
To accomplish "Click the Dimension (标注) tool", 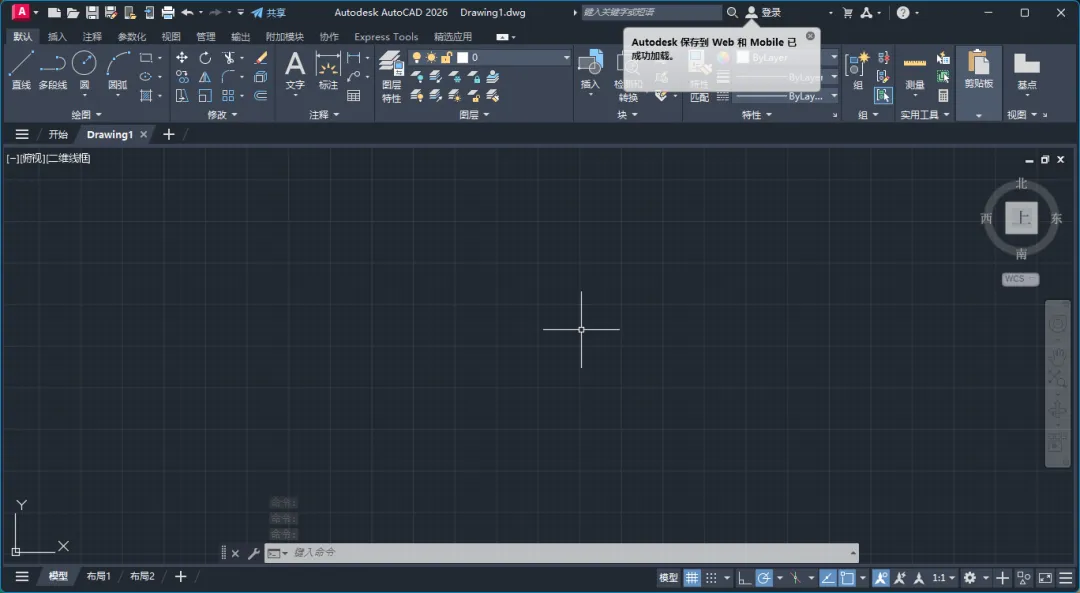I will 328,70.
